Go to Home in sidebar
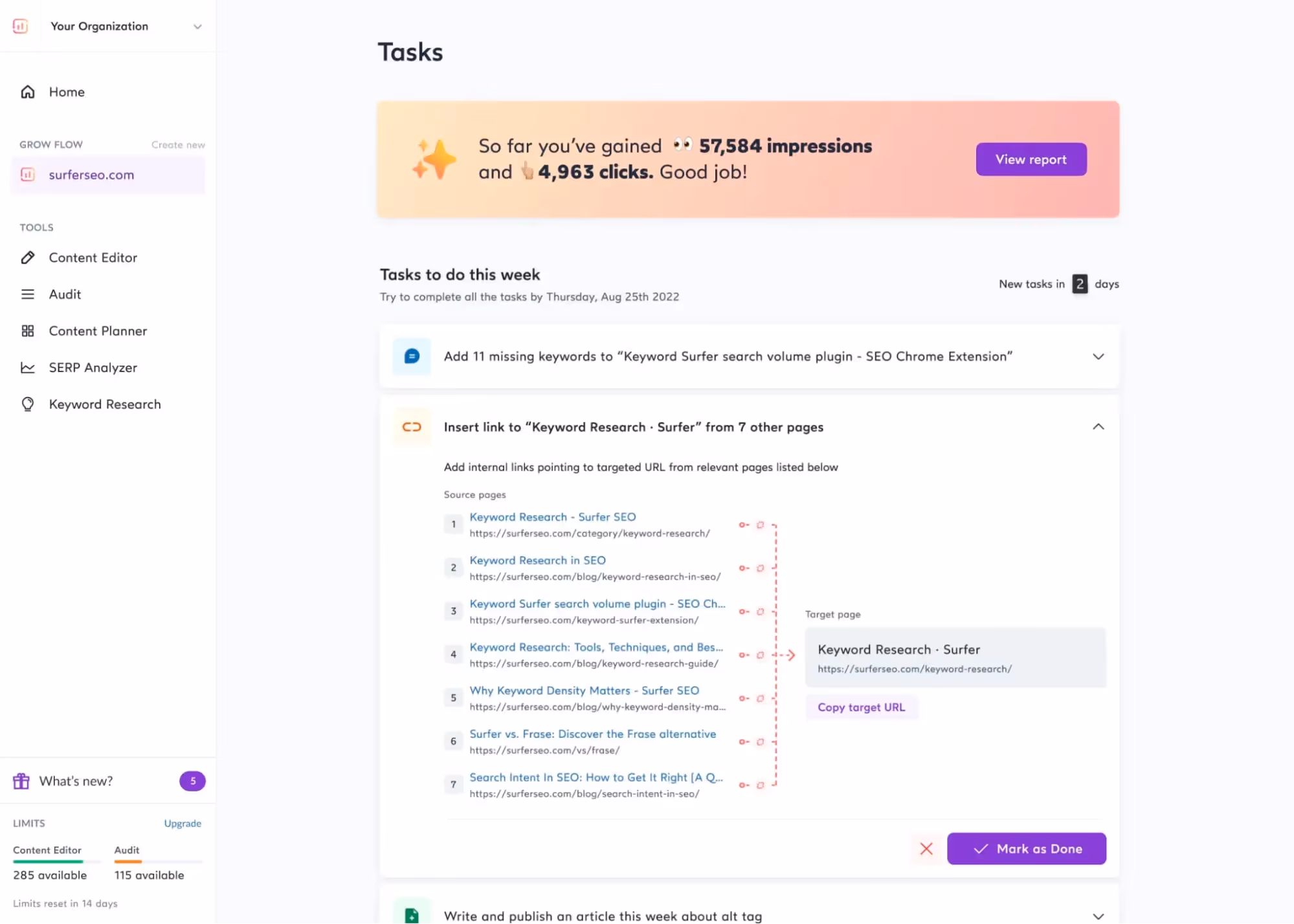The image size is (1294, 924). [67, 92]
